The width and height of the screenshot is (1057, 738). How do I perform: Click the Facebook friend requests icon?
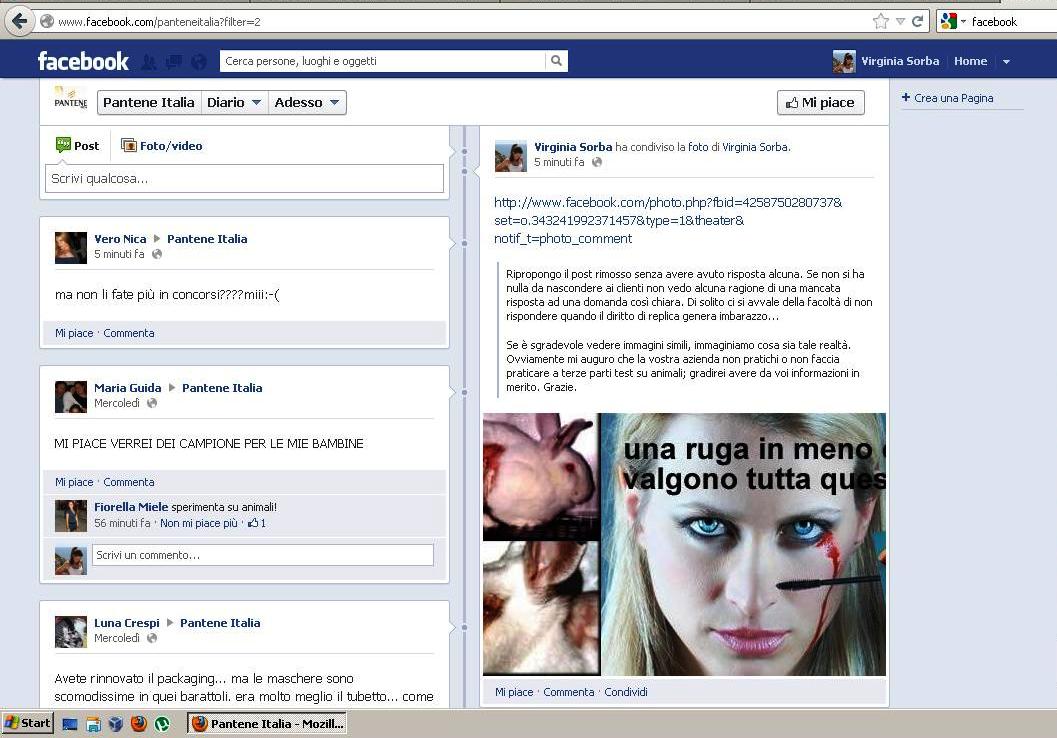click(148, 62)
